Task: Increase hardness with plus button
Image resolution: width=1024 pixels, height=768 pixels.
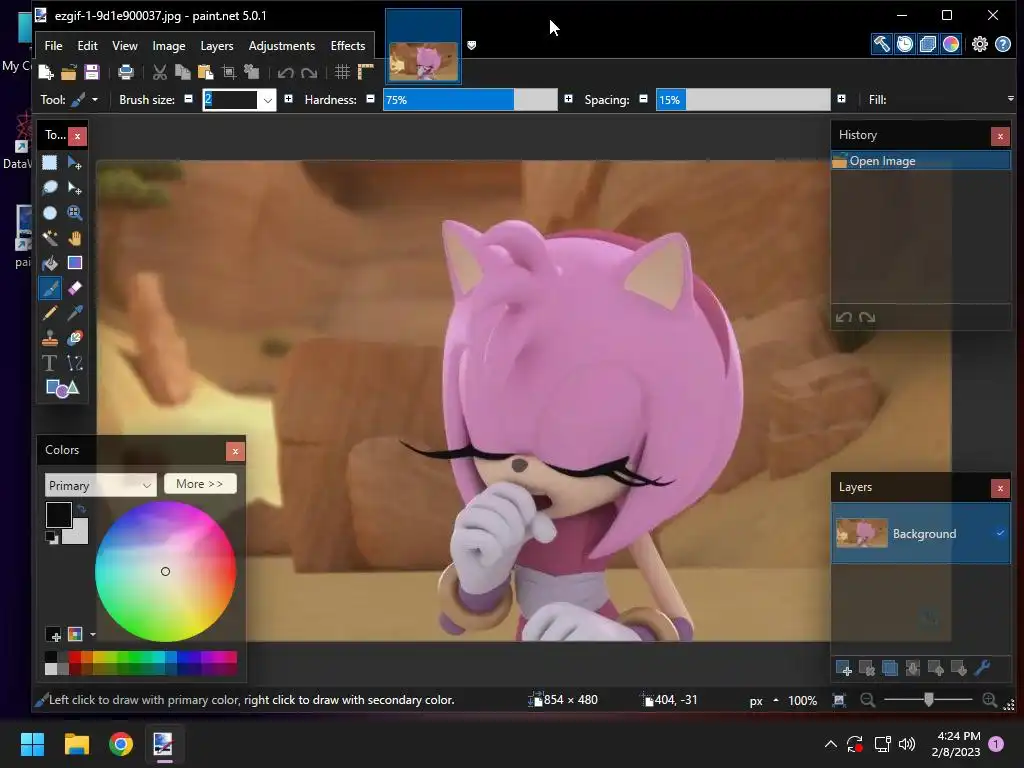Action: (x=568, y=99)
